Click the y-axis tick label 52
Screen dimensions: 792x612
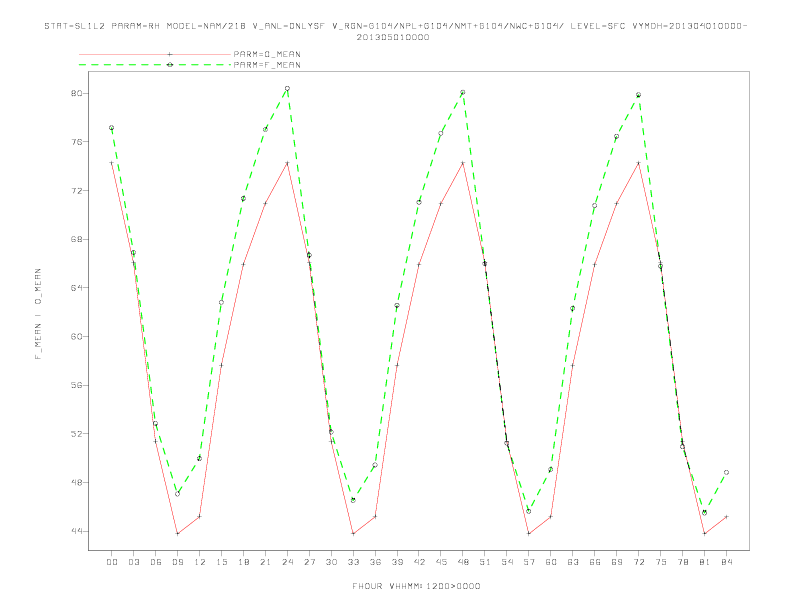pyautogui.click(x=76, y=434)
